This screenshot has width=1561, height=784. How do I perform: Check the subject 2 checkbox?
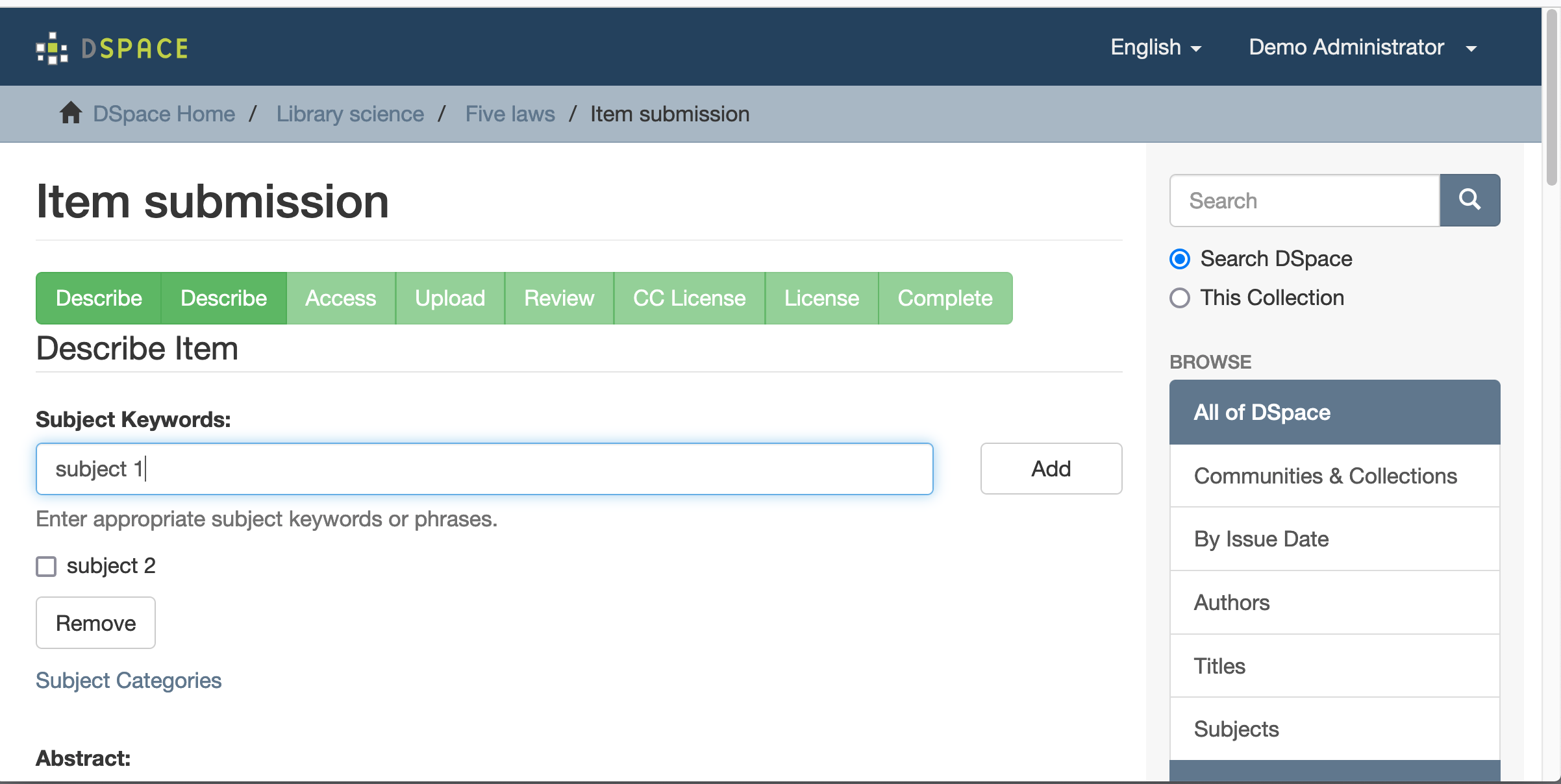[x=45, y=566]
